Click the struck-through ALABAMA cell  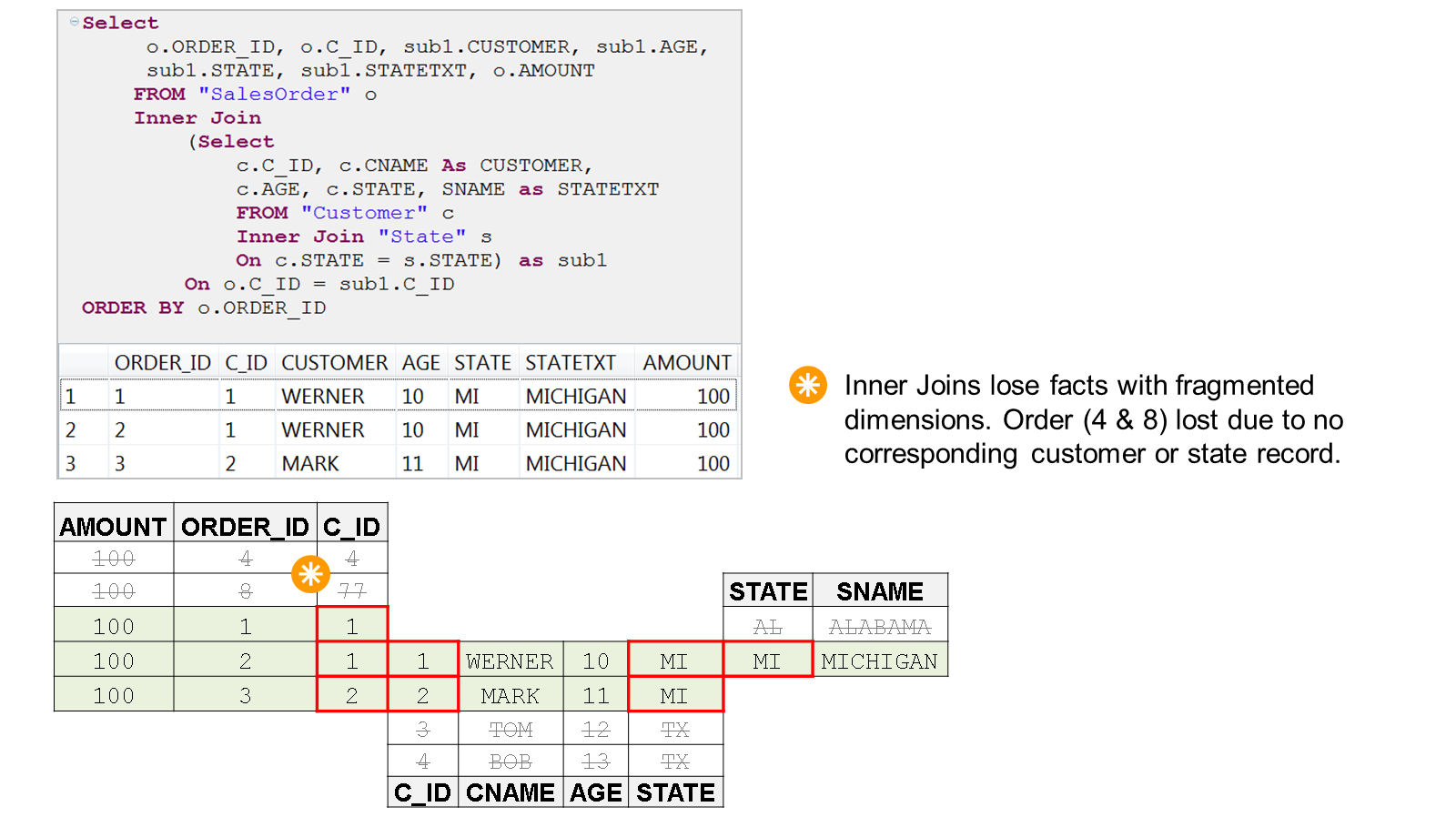pos(879,627)
